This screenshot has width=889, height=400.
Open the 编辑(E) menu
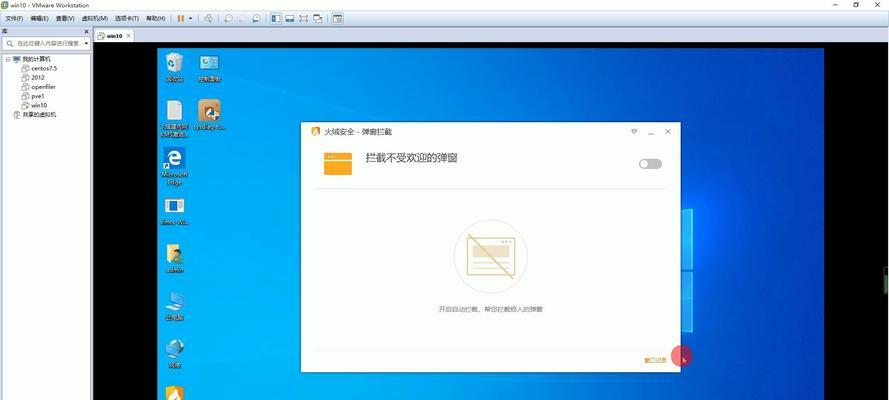point(39,19)
